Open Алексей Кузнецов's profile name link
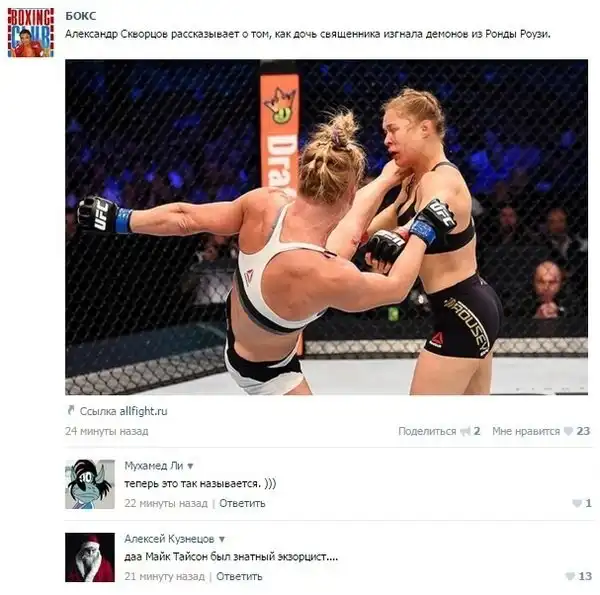 [169, 539]
